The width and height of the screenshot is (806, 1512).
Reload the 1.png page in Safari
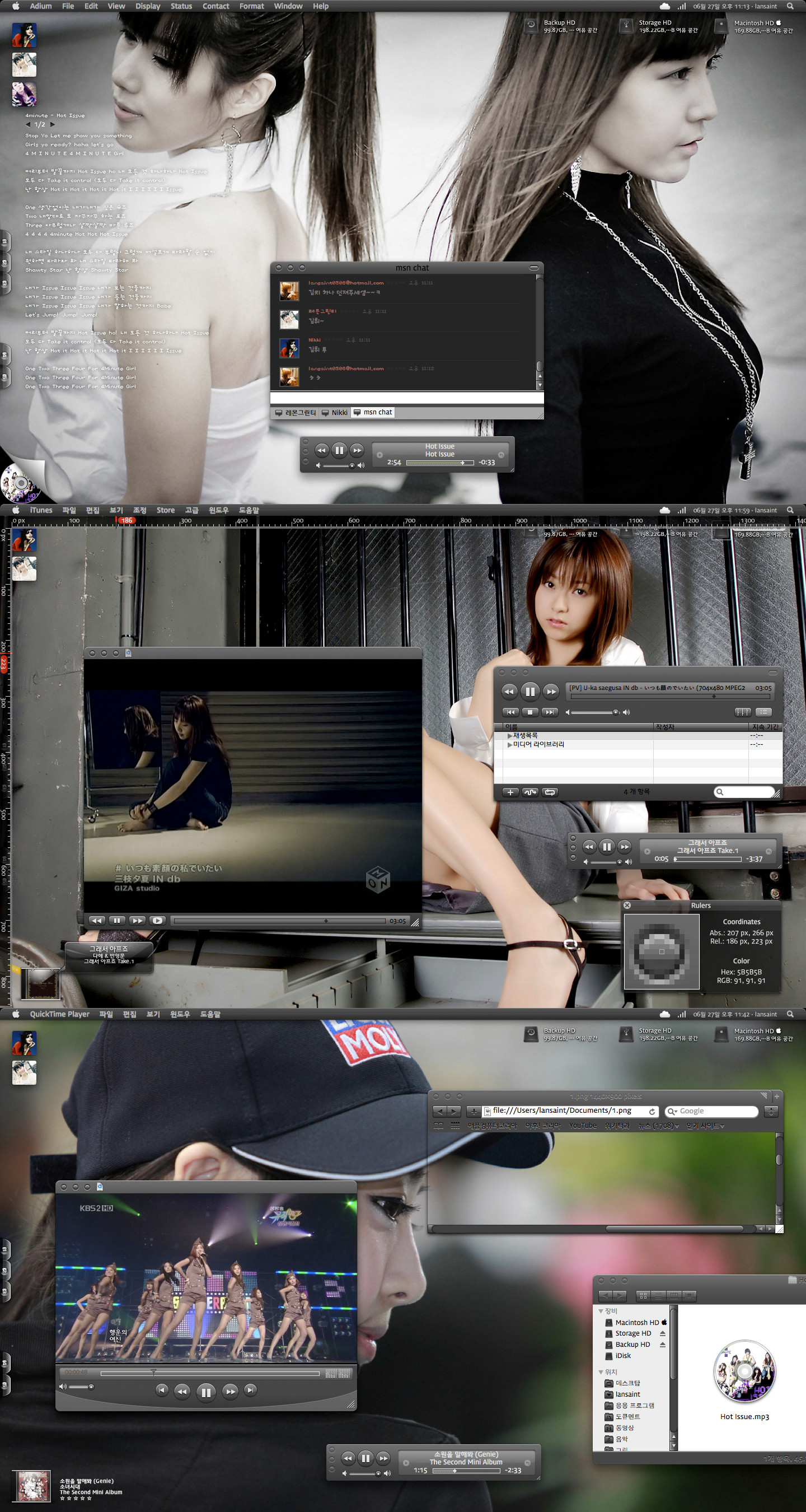coord(652,1111)
